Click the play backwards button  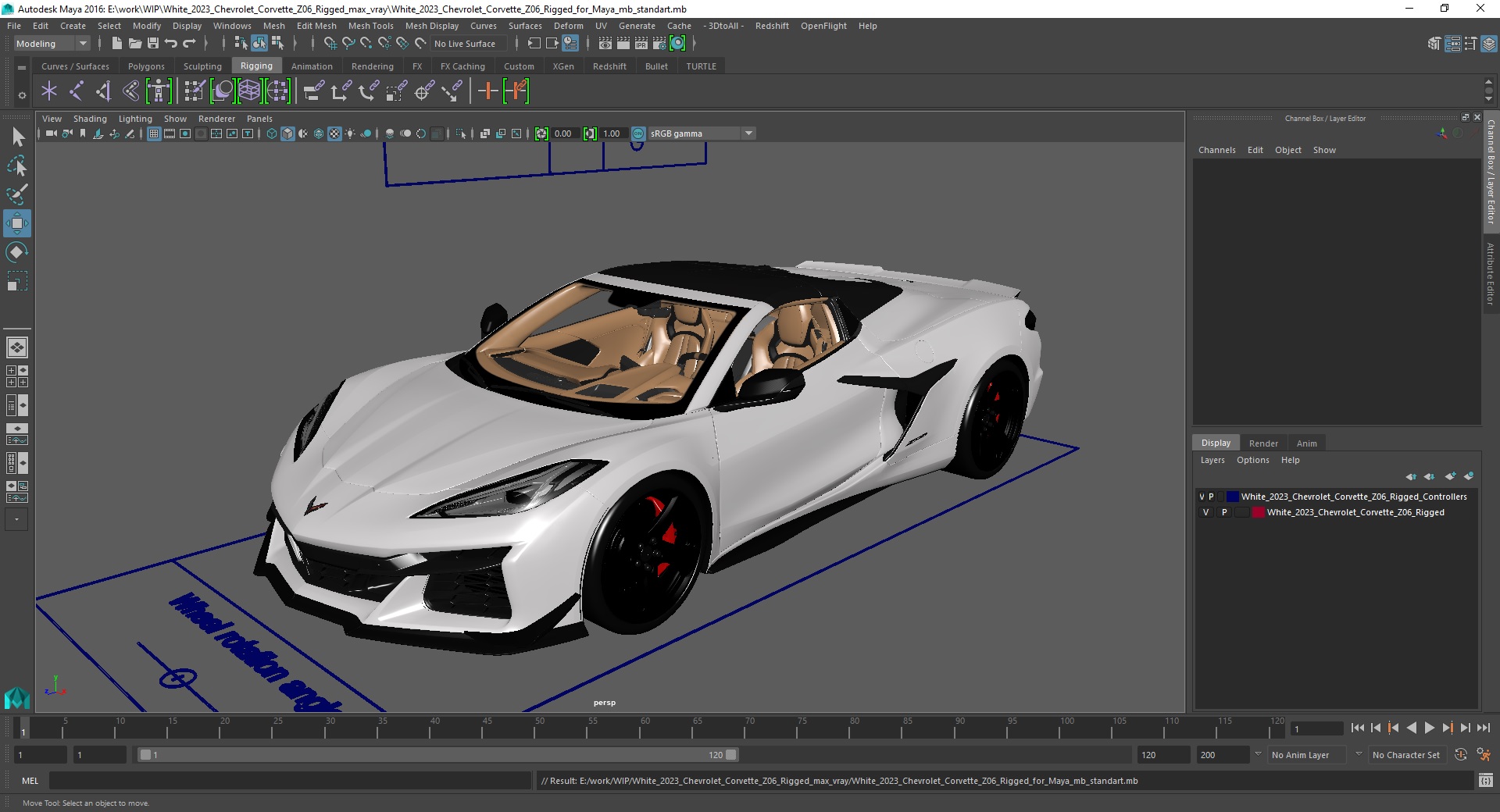pos(1411,728)
